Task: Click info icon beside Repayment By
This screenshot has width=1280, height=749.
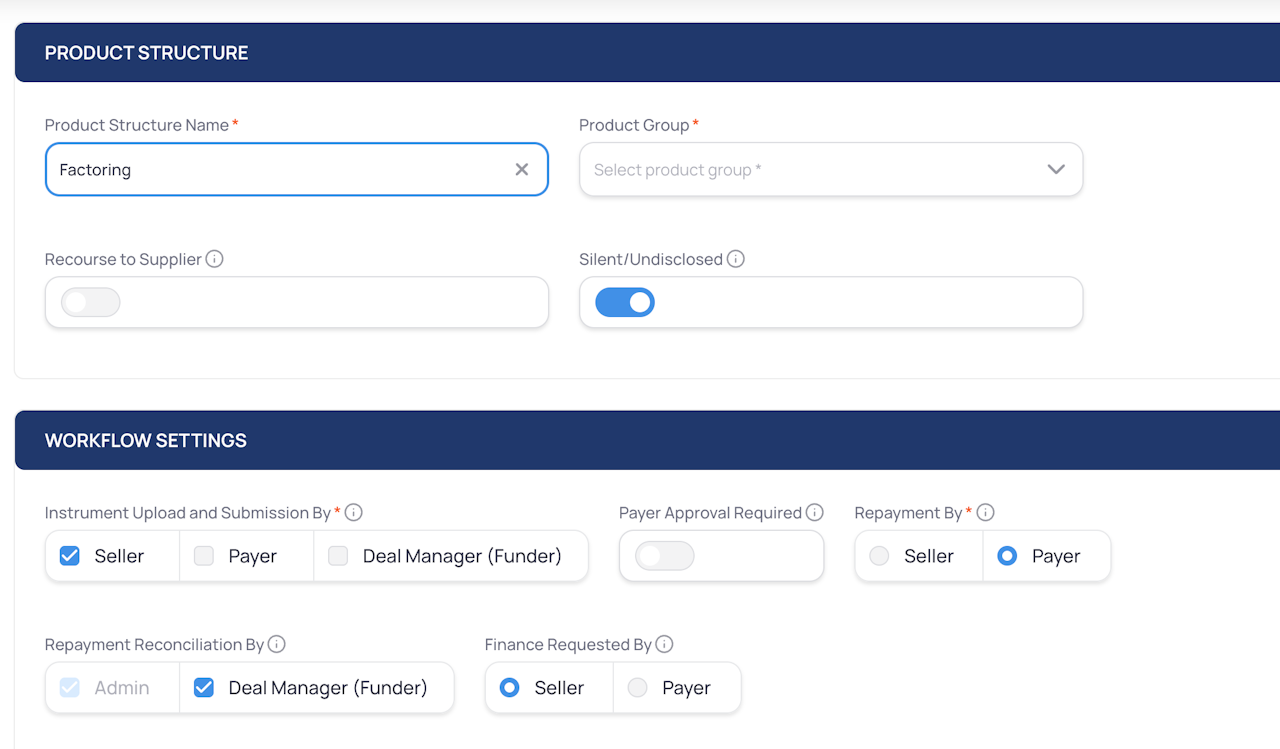Action: [x=985, y=513]
